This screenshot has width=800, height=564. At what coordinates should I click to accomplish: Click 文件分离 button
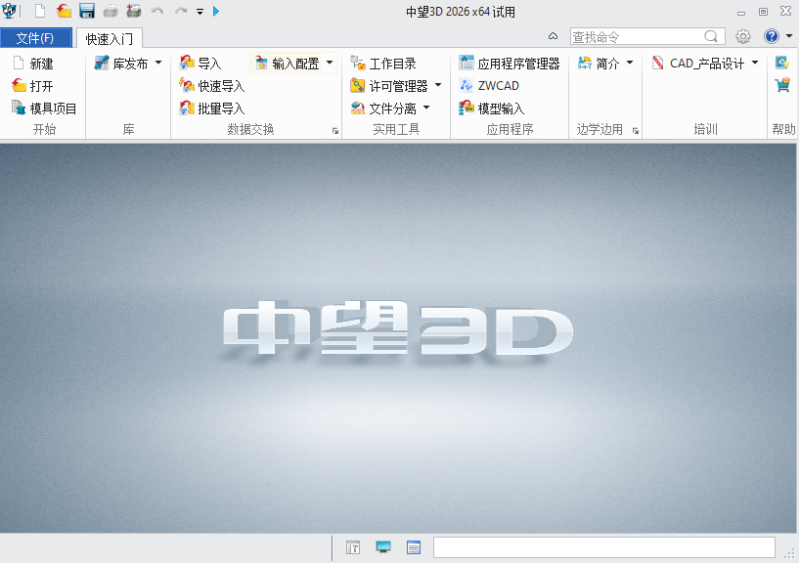click(x=383, y=108)
